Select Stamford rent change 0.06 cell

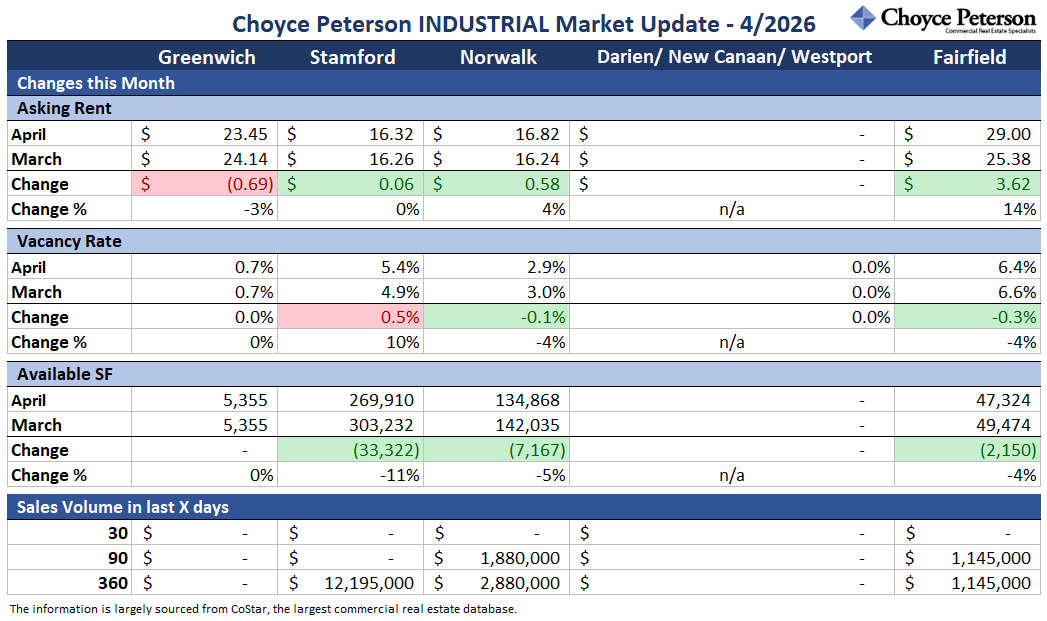[351, 184]
